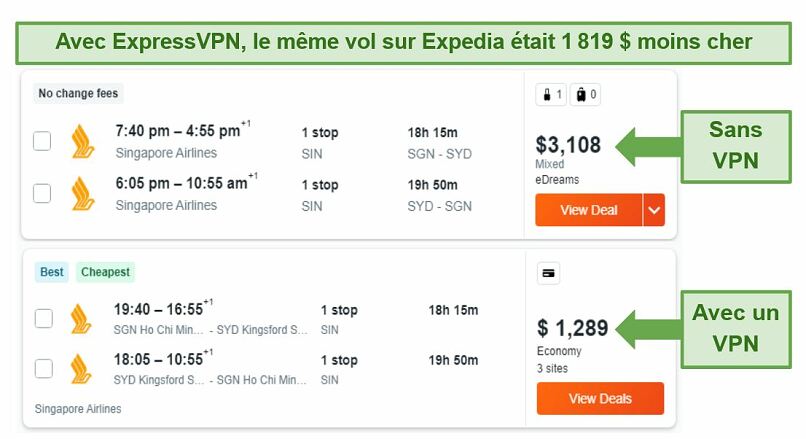806x439 pixels.
Task: Select the checkbox beside the 19:40 – 16:55 flight
Action: pyautogui.click(x=44, y=318)
